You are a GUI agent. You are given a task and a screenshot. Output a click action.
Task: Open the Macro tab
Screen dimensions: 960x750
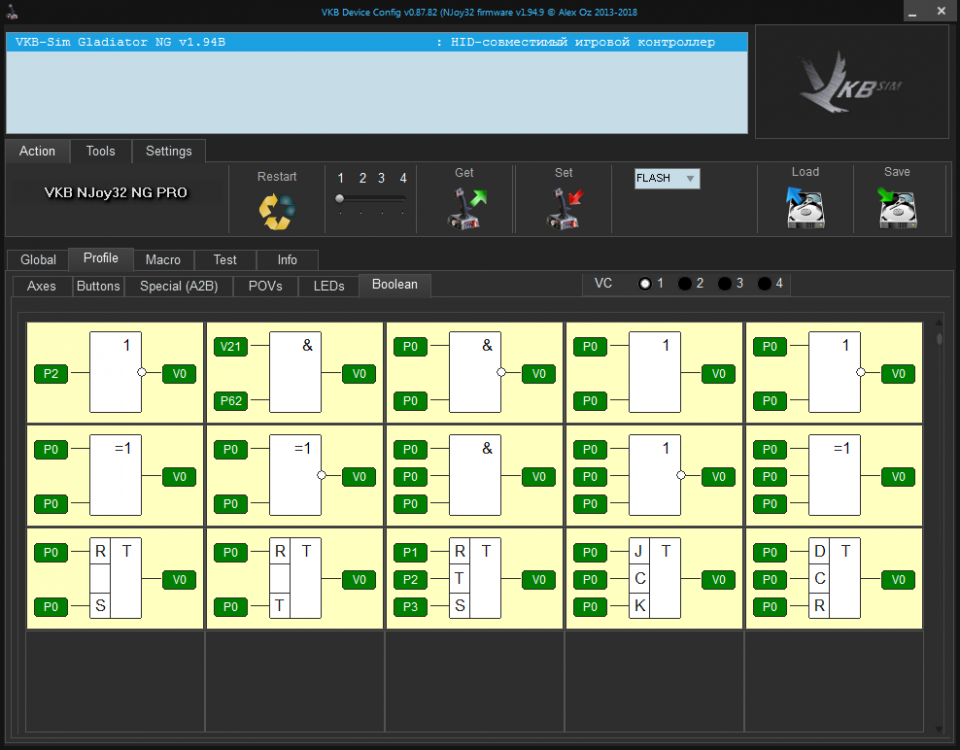[163, 259]
